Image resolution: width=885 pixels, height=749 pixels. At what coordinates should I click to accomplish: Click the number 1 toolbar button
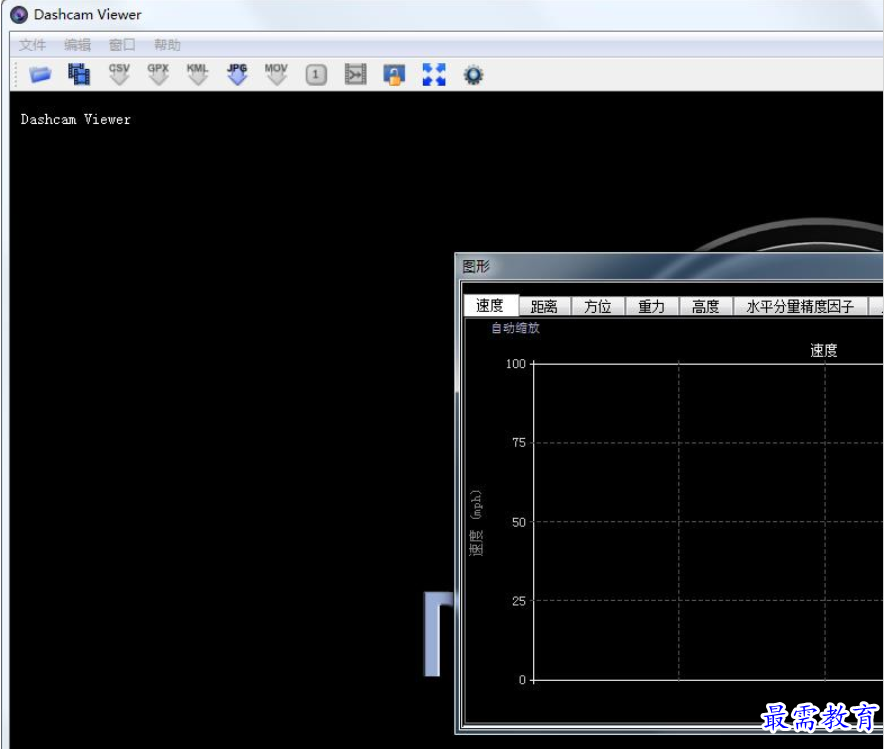pos(316,75)
